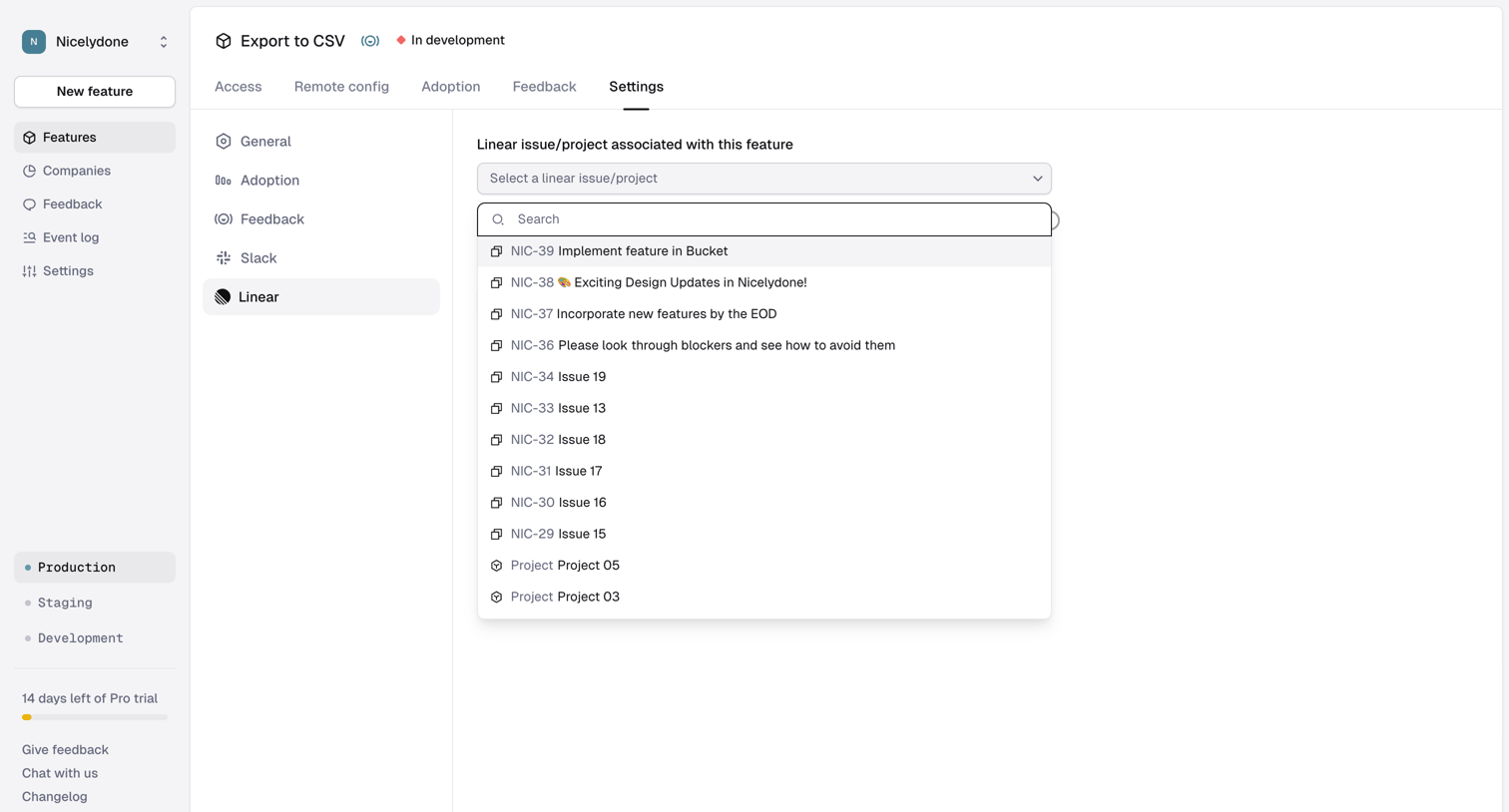Select NIC-30 Issue 16
Screen dimensions: 1509x812
764,503
